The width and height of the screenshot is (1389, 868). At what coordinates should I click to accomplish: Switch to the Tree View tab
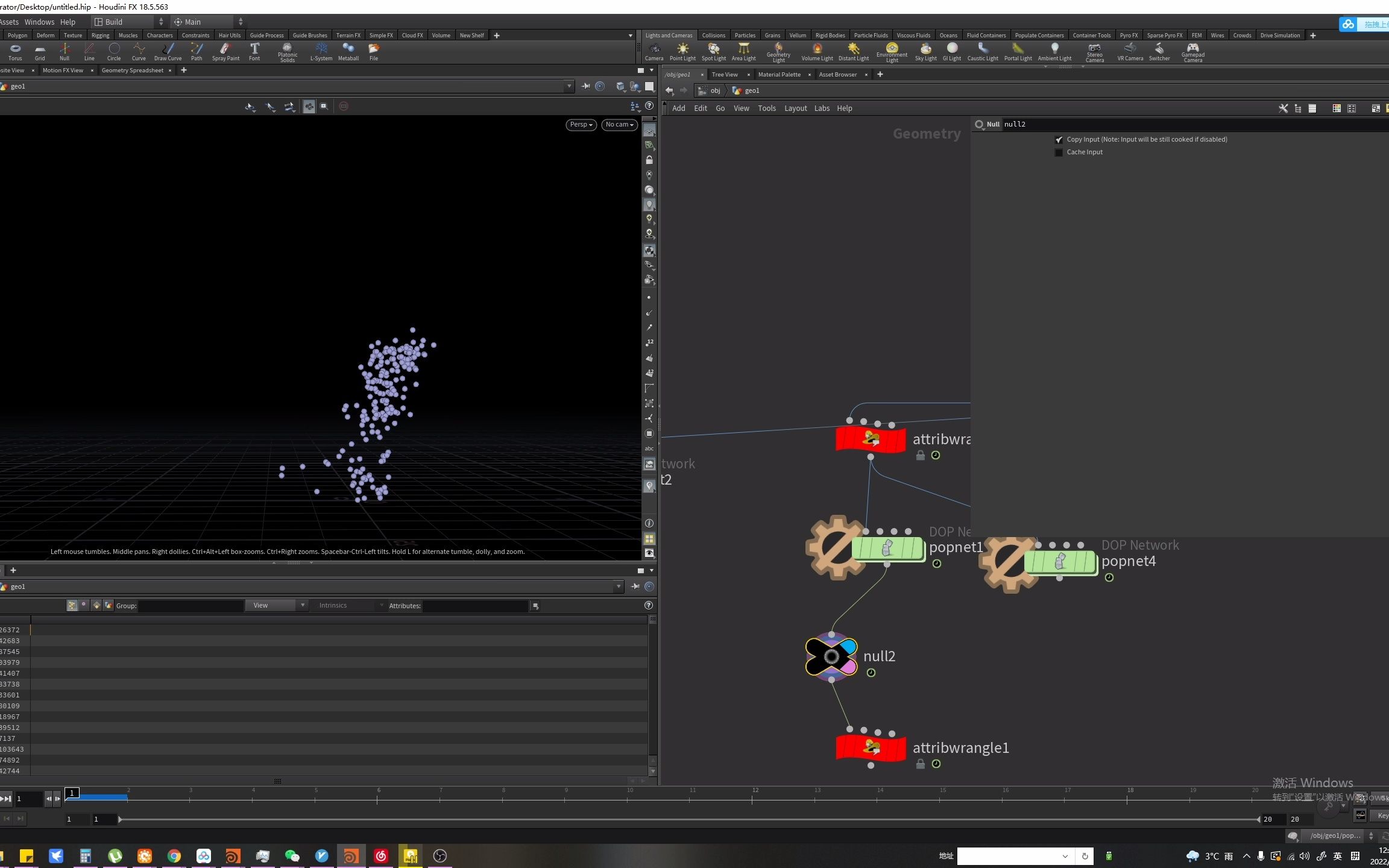(x=725, y=75)
